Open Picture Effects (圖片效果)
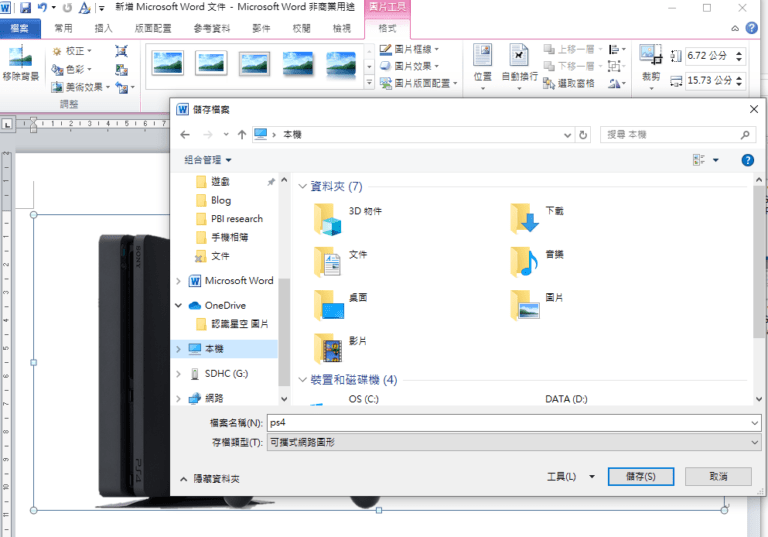 click(409, 66)
